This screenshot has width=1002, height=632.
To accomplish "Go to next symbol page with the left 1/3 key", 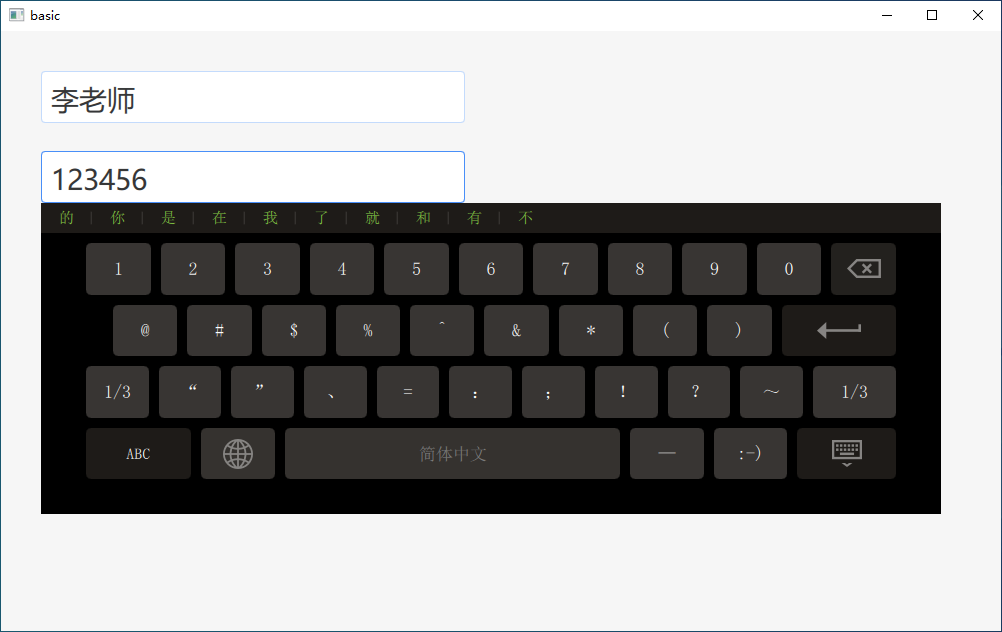I will [x=118, y=392].
